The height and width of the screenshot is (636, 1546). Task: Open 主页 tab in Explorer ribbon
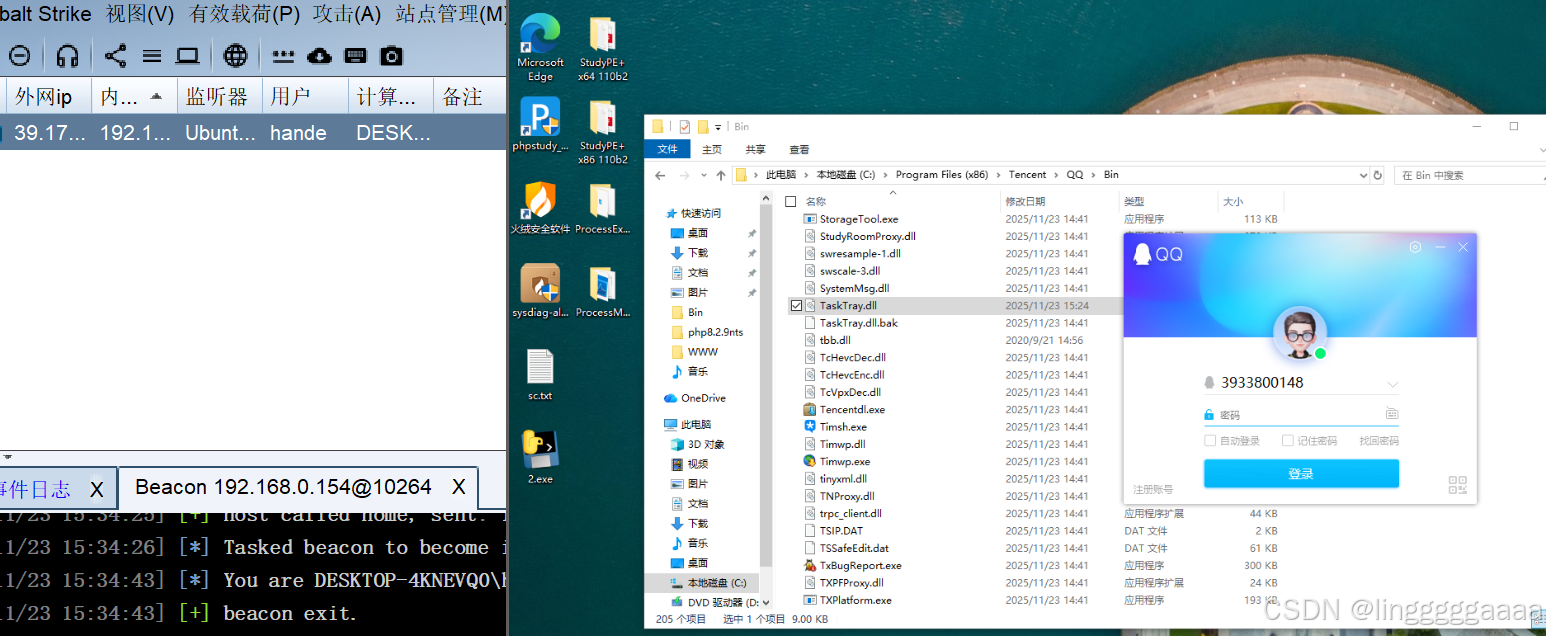(712, 149)
